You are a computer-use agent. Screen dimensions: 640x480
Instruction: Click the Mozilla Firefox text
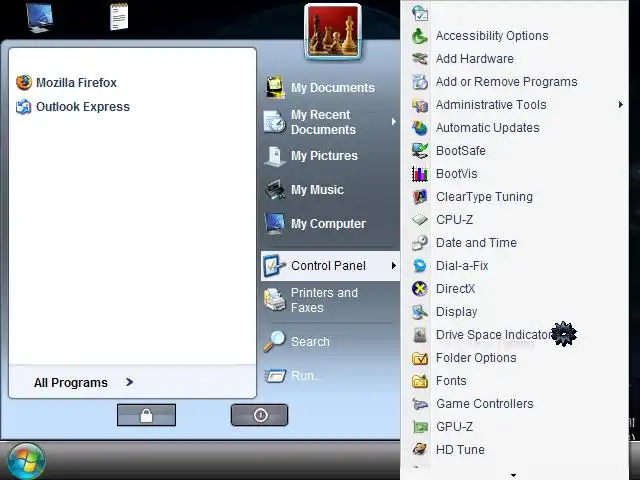coord(76,82)
